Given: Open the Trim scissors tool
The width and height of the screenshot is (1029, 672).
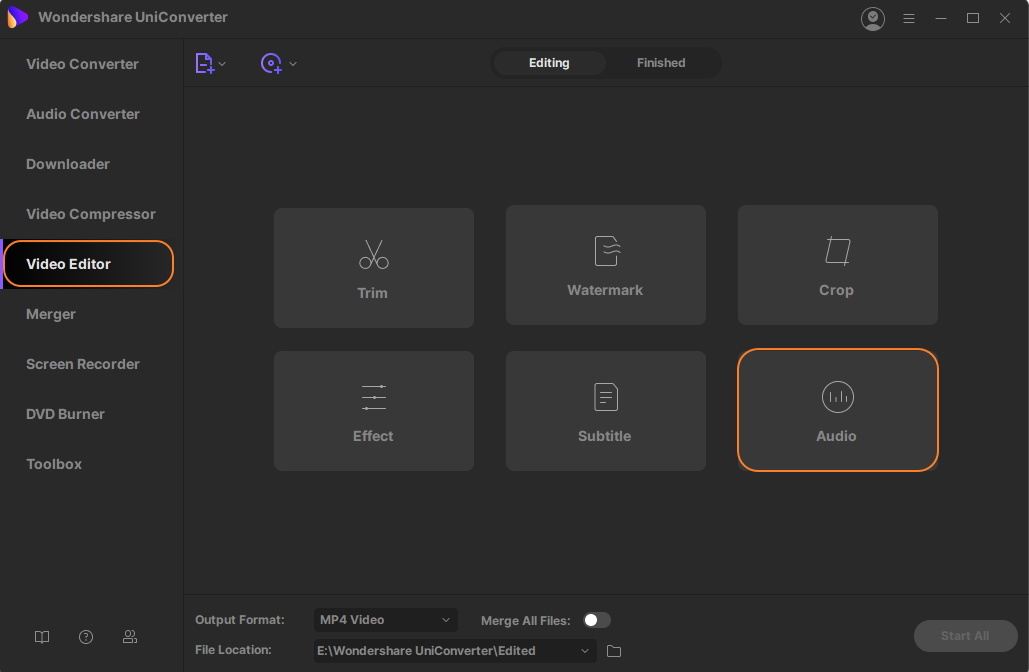Looking at the screenshot, I should pos(373,268).
